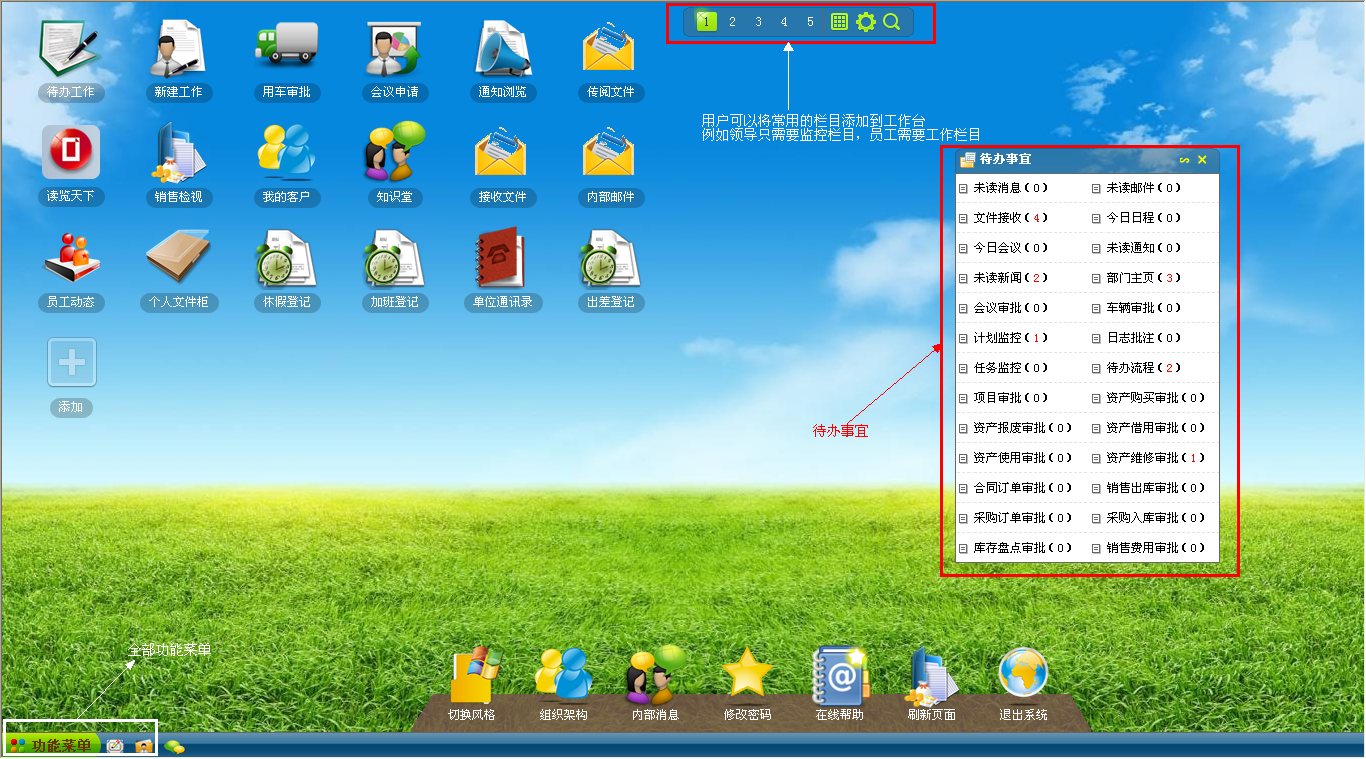The height and width of the screenshot is (759, 1366).
Task: Click the chat bubbles taskbar icon
Action: point(174,746)
